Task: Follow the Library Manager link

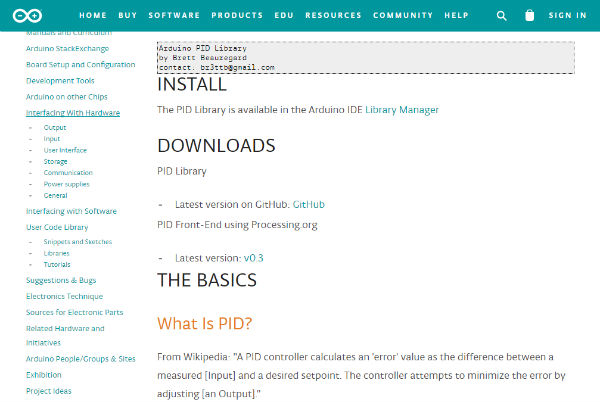Action: 401,110
